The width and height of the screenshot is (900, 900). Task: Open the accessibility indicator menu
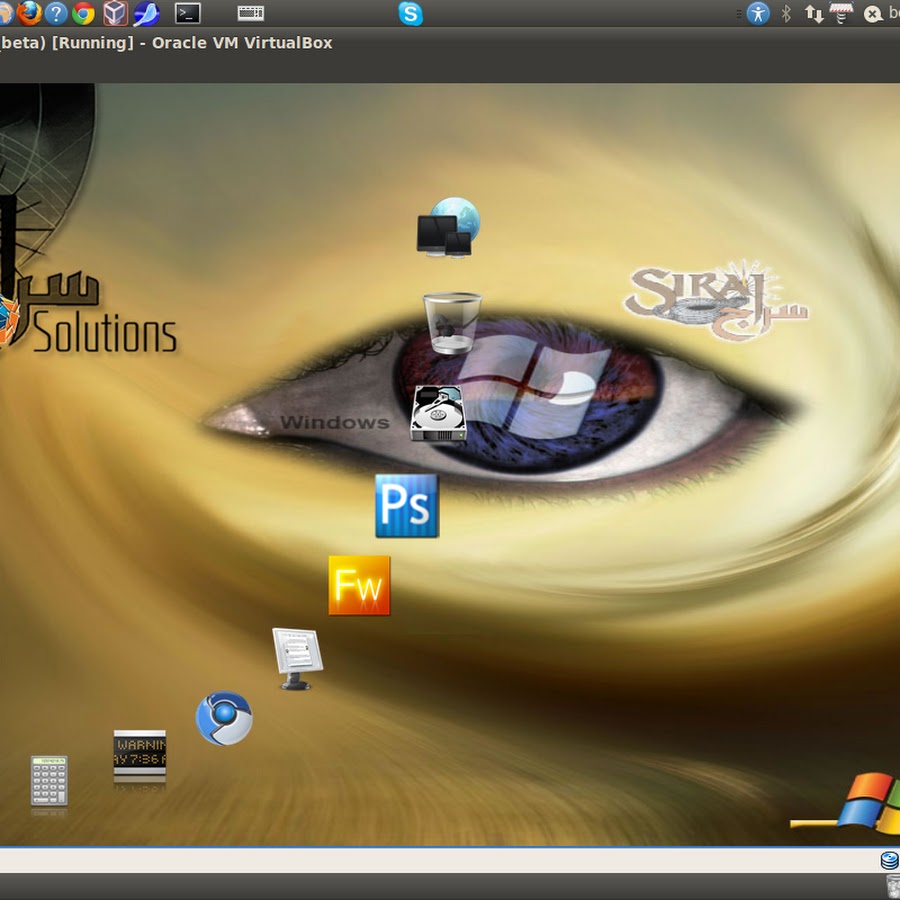[759, 13]
